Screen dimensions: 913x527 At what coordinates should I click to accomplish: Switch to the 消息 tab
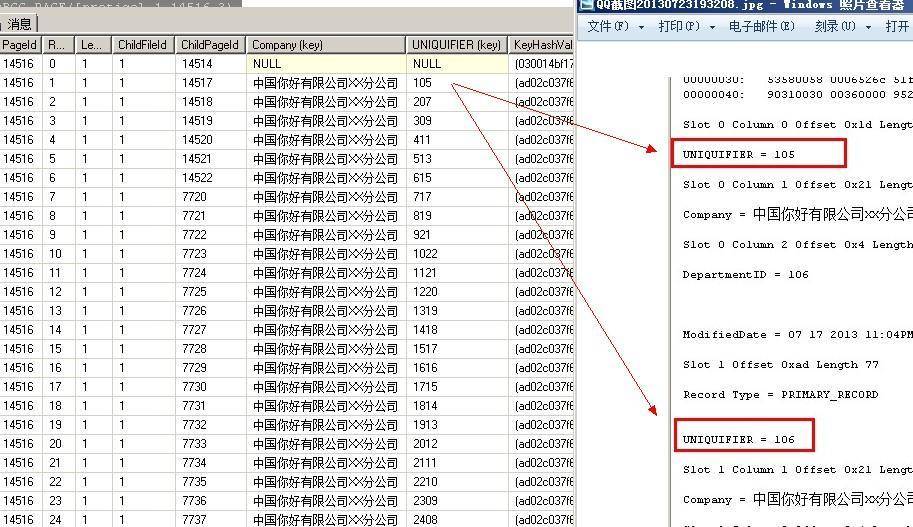pos(19,24)
